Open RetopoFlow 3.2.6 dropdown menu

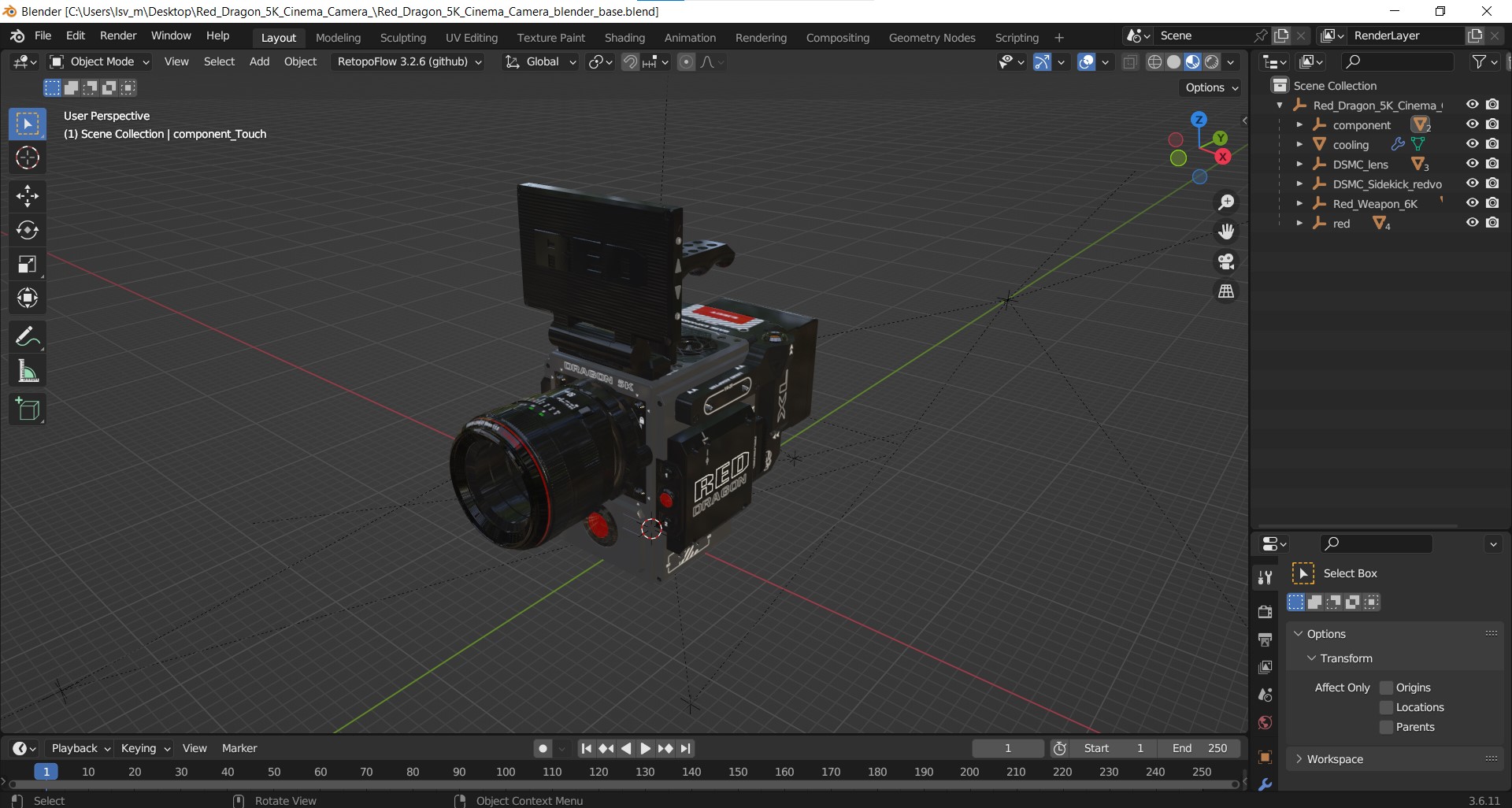pos(409,61)
